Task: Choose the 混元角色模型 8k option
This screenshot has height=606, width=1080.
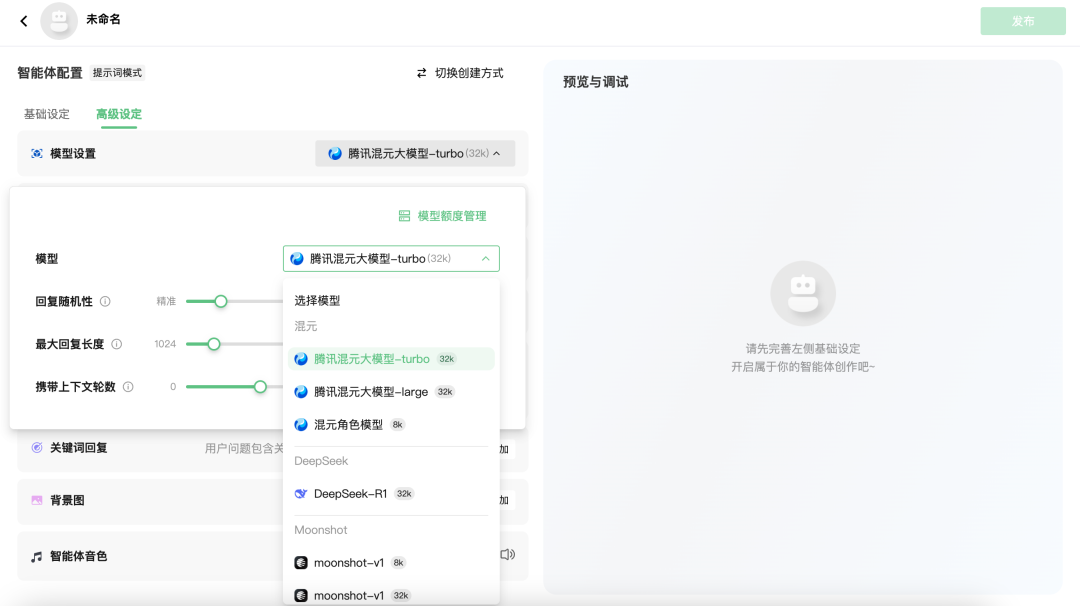Action: [348, 425]
